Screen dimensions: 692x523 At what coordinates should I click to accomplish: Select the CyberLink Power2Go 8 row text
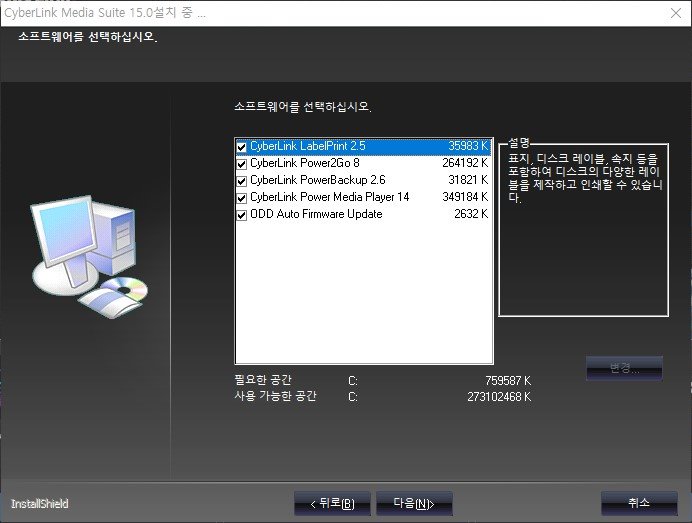coord(305,163)
